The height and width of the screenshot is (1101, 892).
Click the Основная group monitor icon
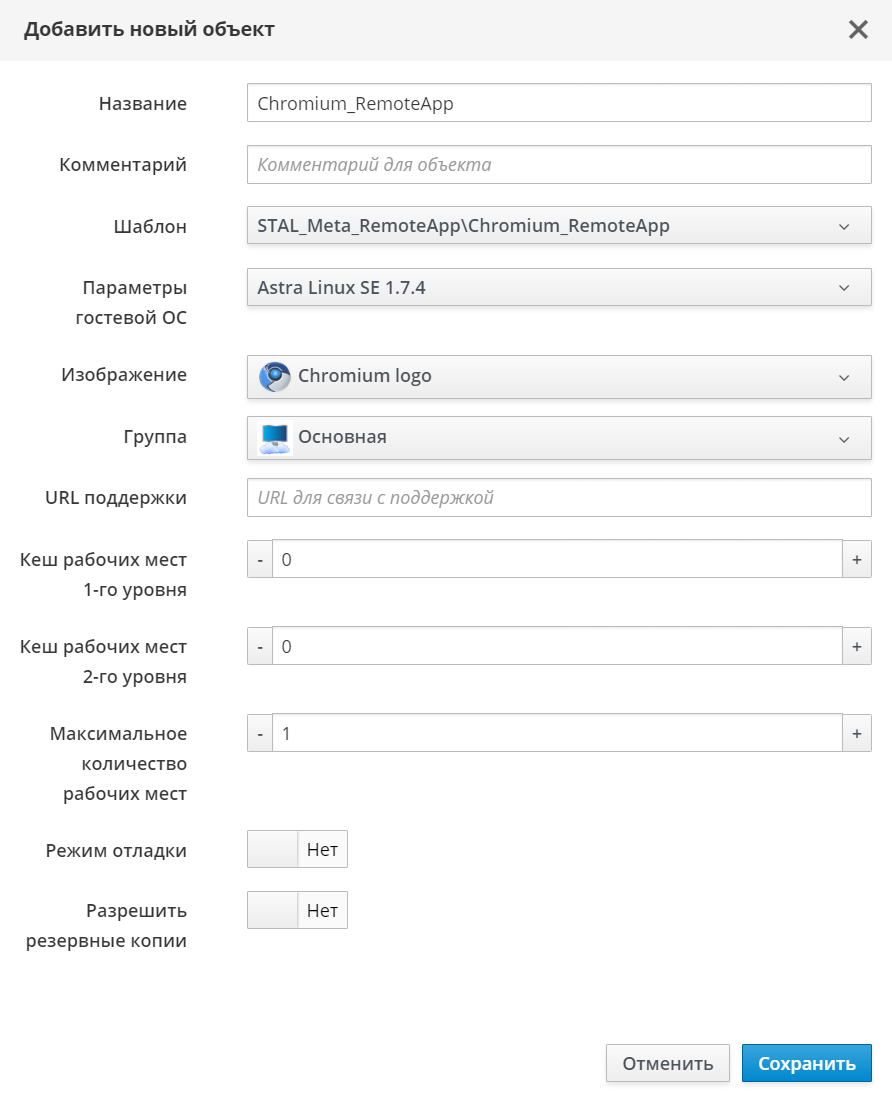pos(274,438)
